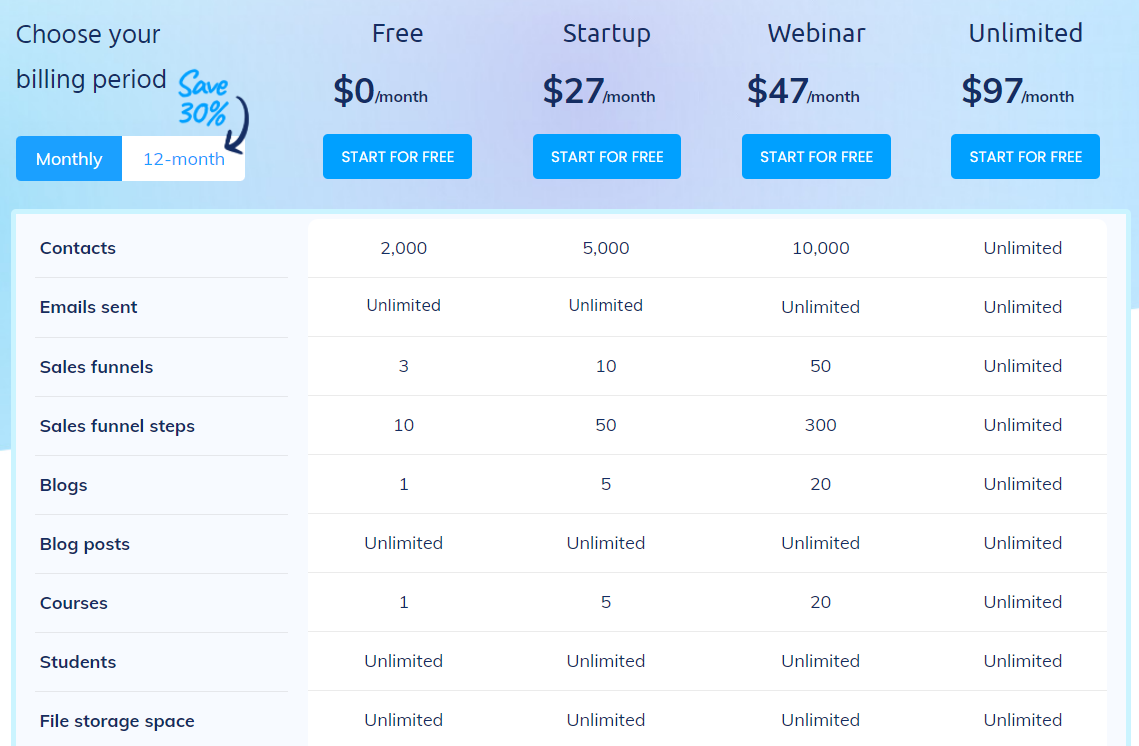Select the Webinar plan header
This screenshot has height=746, width=1139.
[x=816, y=33]
